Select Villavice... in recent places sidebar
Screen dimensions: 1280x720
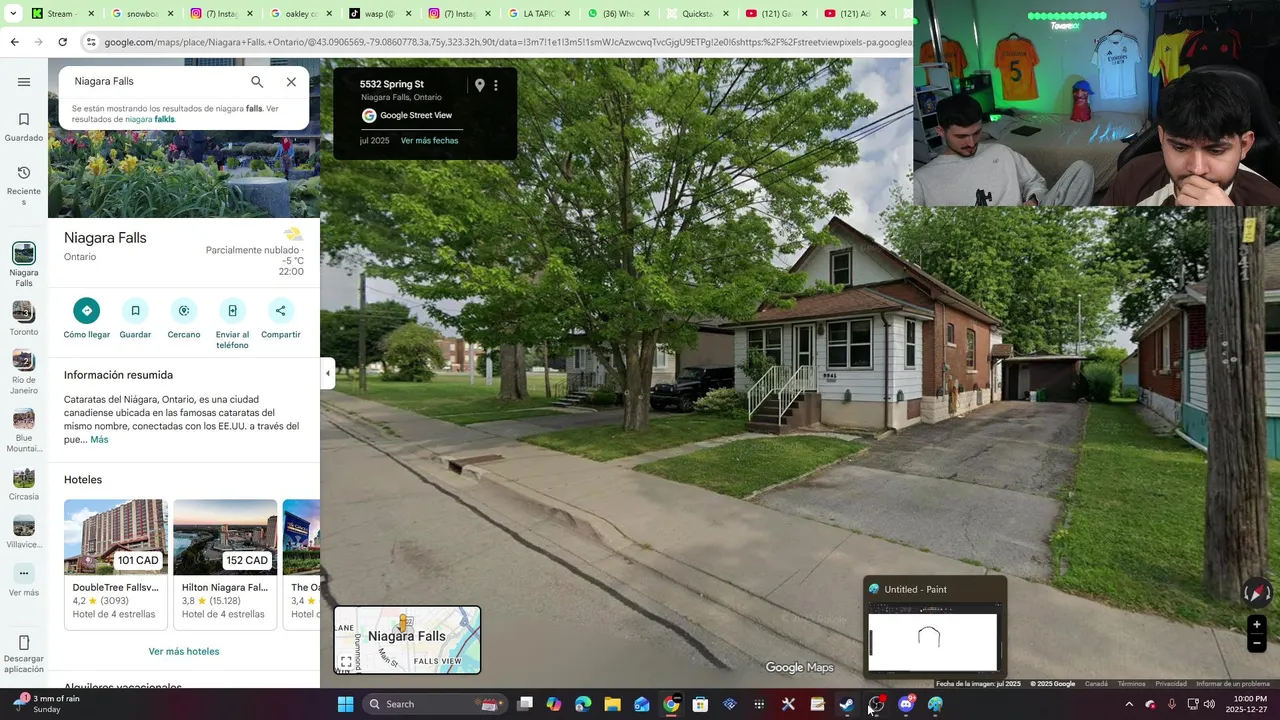24,532
